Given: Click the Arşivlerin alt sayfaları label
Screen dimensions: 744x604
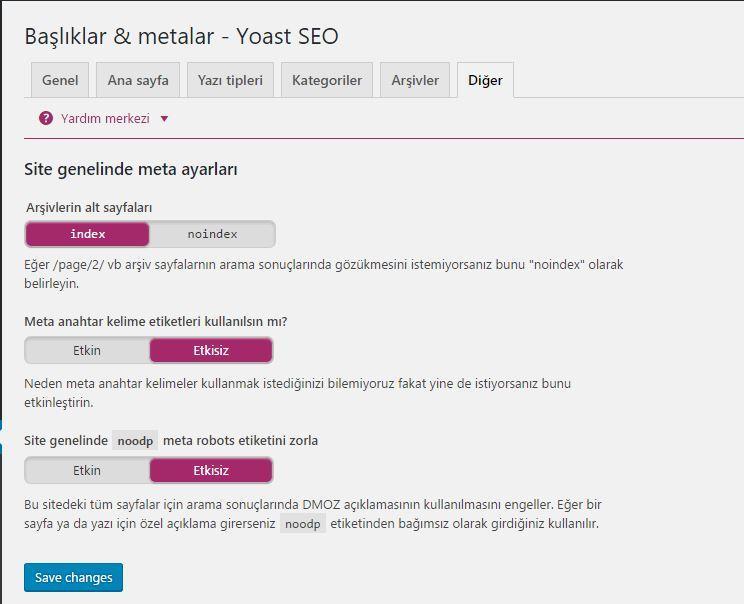Looking at the screenshot, I should tap(89, 208).
